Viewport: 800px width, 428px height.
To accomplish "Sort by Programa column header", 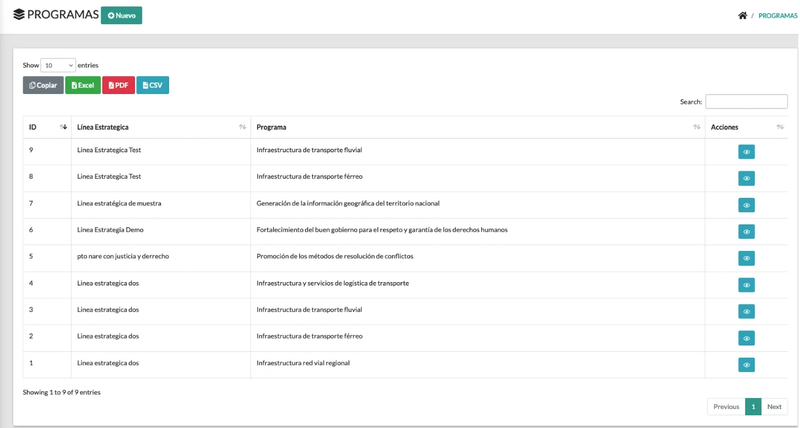I will click(x=477, y=127).
